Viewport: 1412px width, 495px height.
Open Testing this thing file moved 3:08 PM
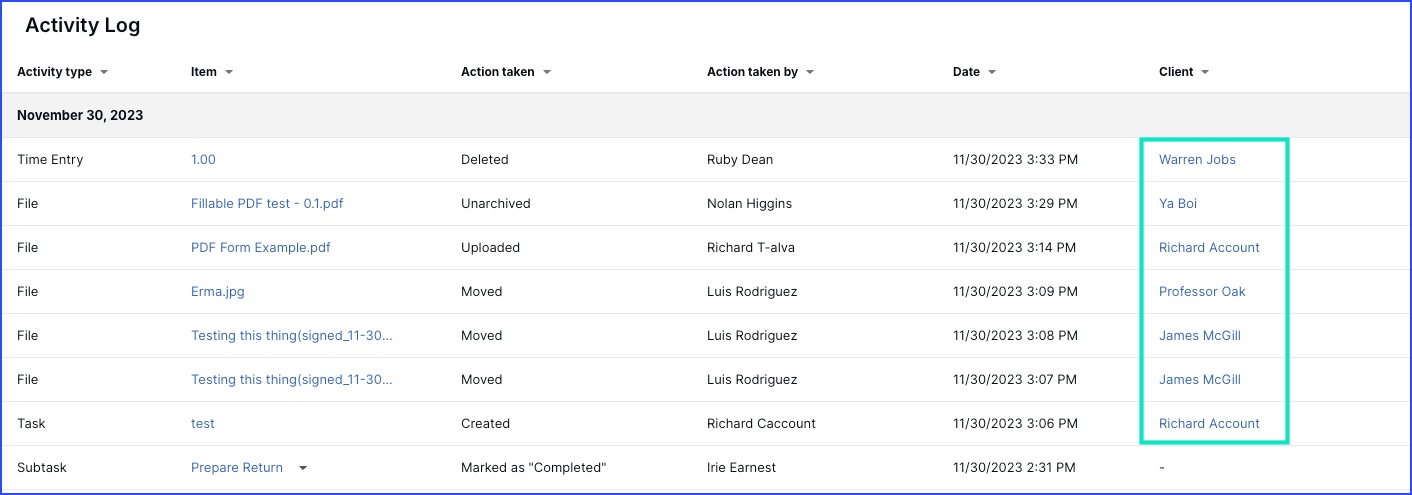[292, 336]
